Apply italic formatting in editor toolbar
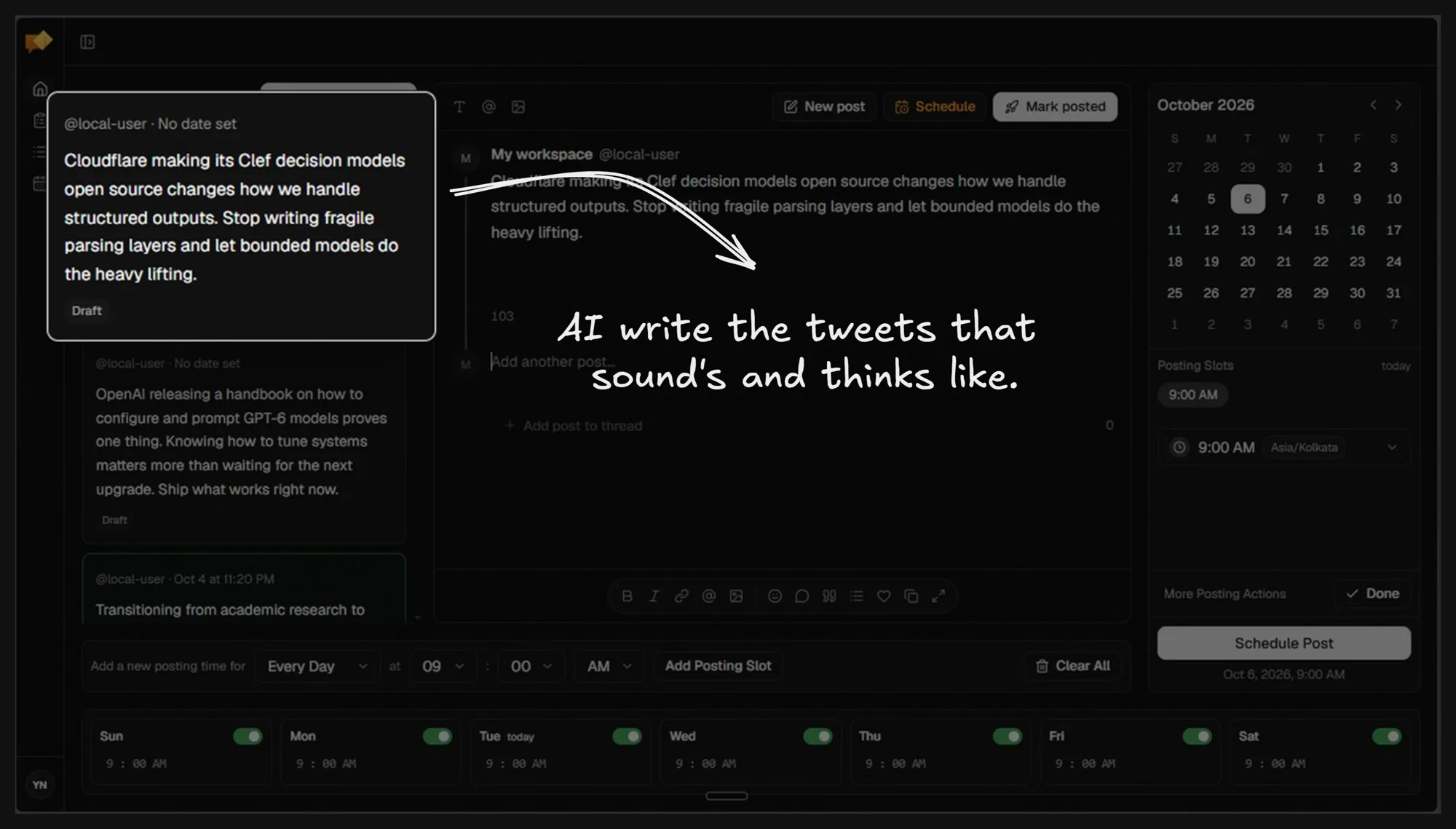The width and height of the screenshot is (1456, 829). pyautogui.click(x=654, y=596)
